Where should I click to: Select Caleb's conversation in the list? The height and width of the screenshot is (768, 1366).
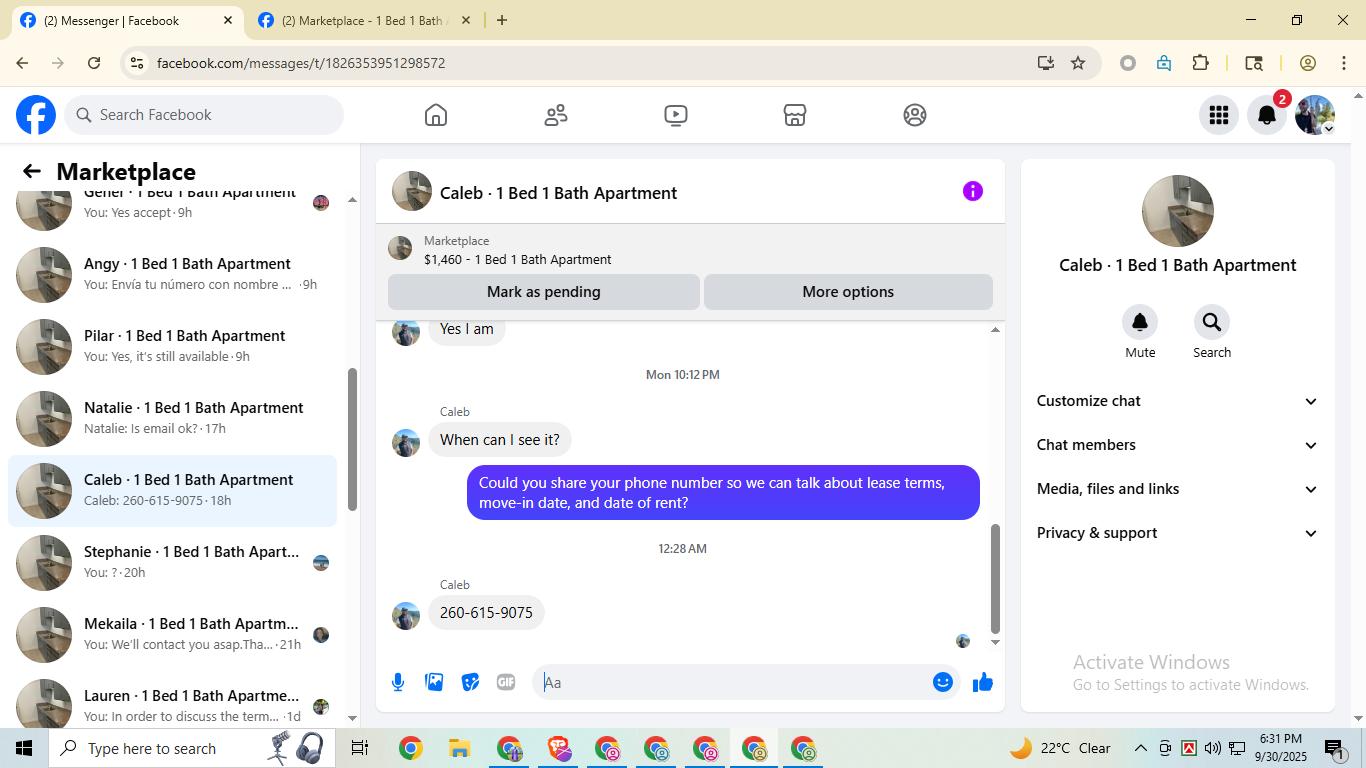(172, 491)
